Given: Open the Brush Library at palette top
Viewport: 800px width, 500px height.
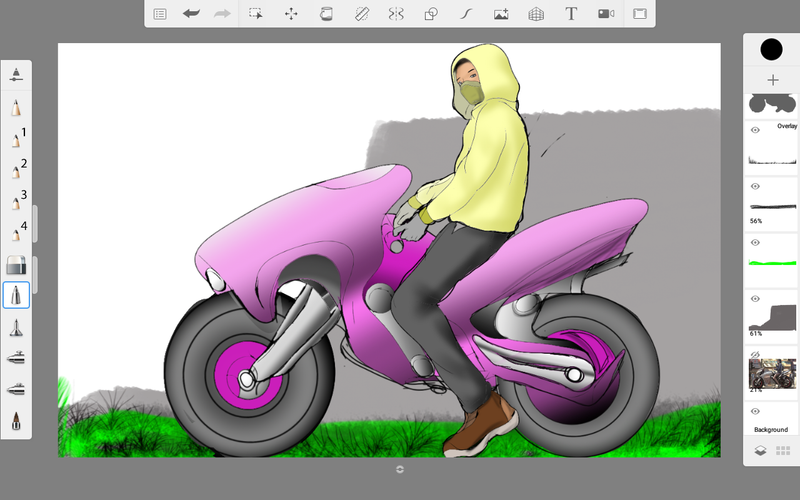Looking at the screenshot, I should [16, 74].
